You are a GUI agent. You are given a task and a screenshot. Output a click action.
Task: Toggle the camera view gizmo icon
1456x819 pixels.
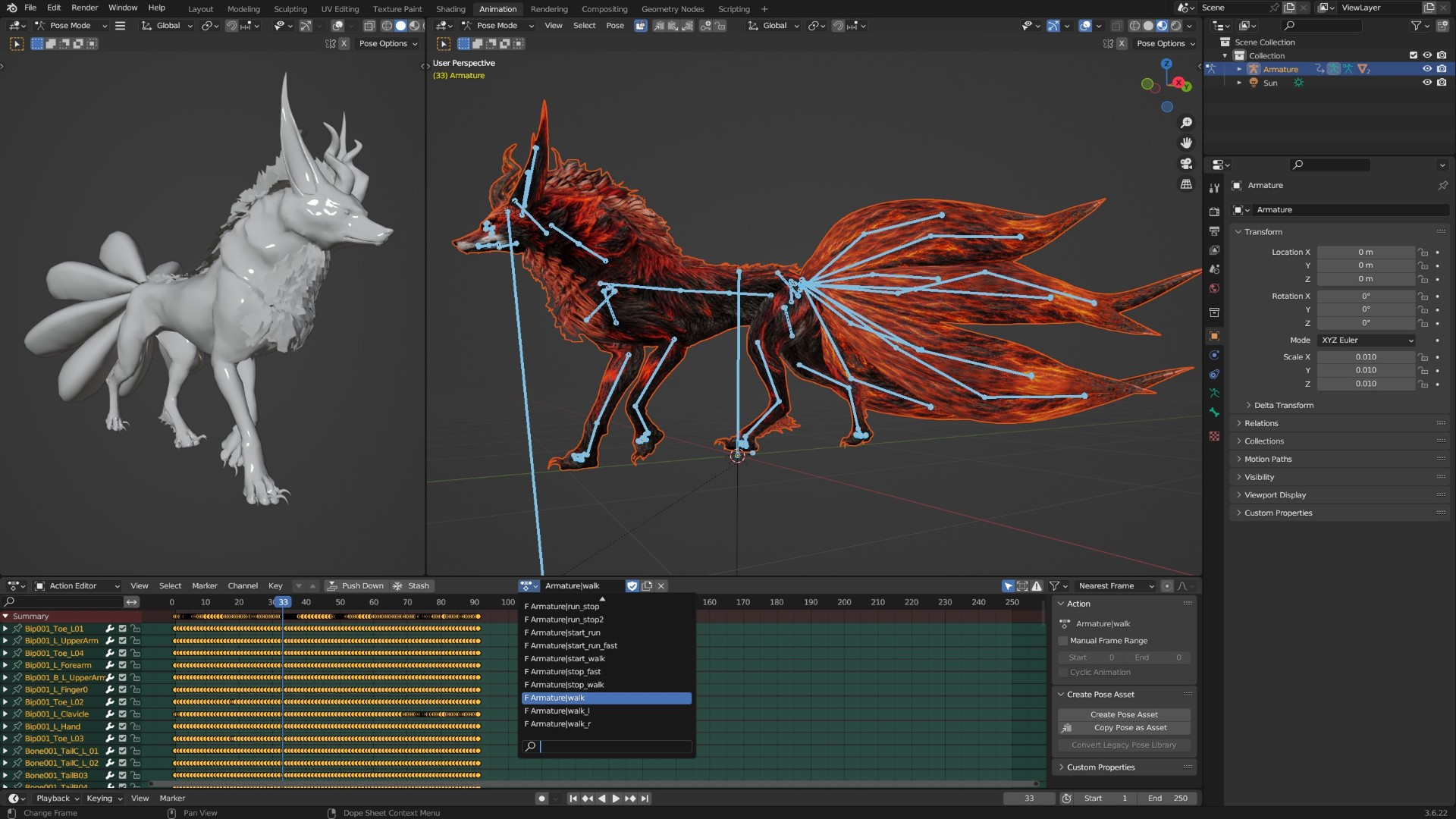1187,164
